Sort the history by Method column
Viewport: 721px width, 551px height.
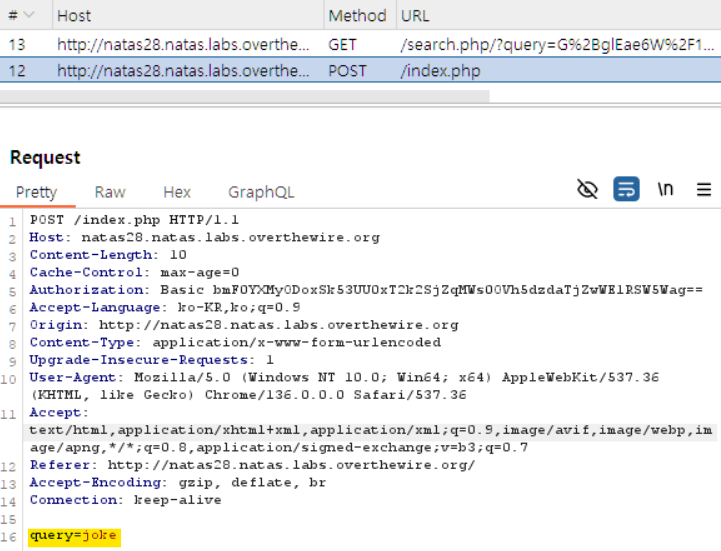pyautogui.click(x=357, y=16)
